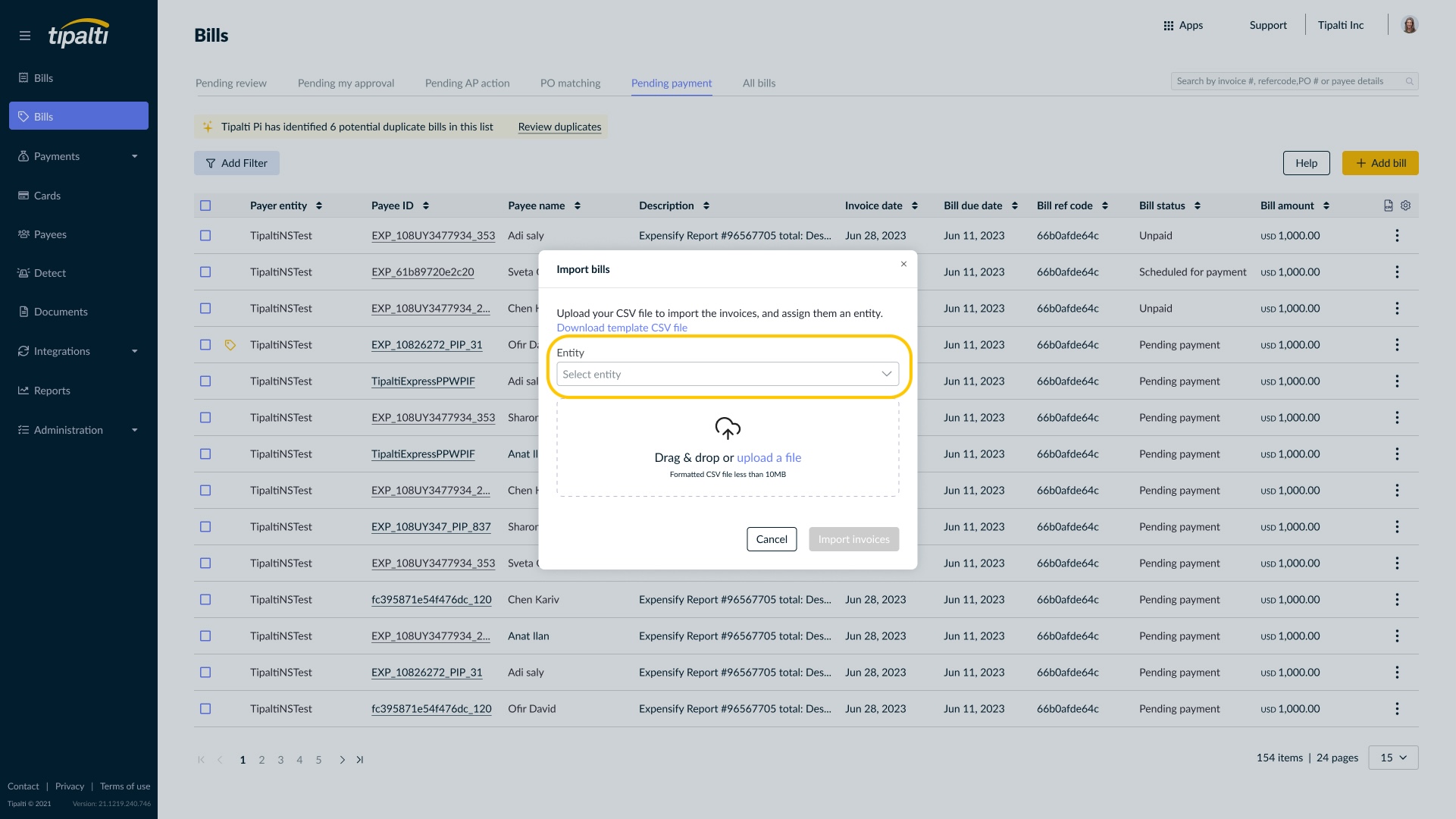Click the tag icon on EXP_10826272_PIP_31 row
The height and width of the screenshot is (819, 1456).
[x=230, y=345]
